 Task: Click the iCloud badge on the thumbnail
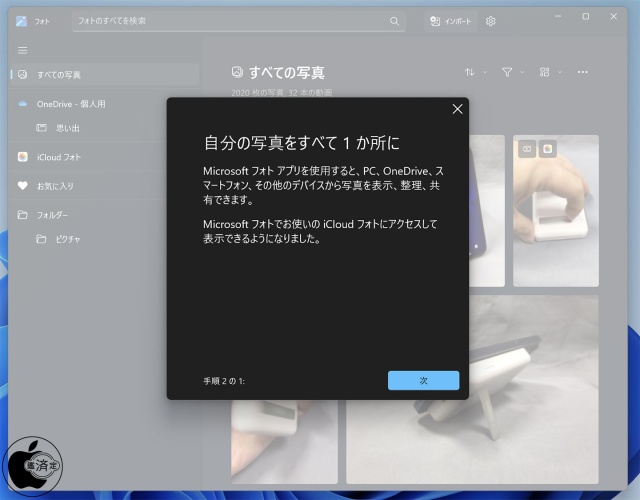(x=548, y=149)
